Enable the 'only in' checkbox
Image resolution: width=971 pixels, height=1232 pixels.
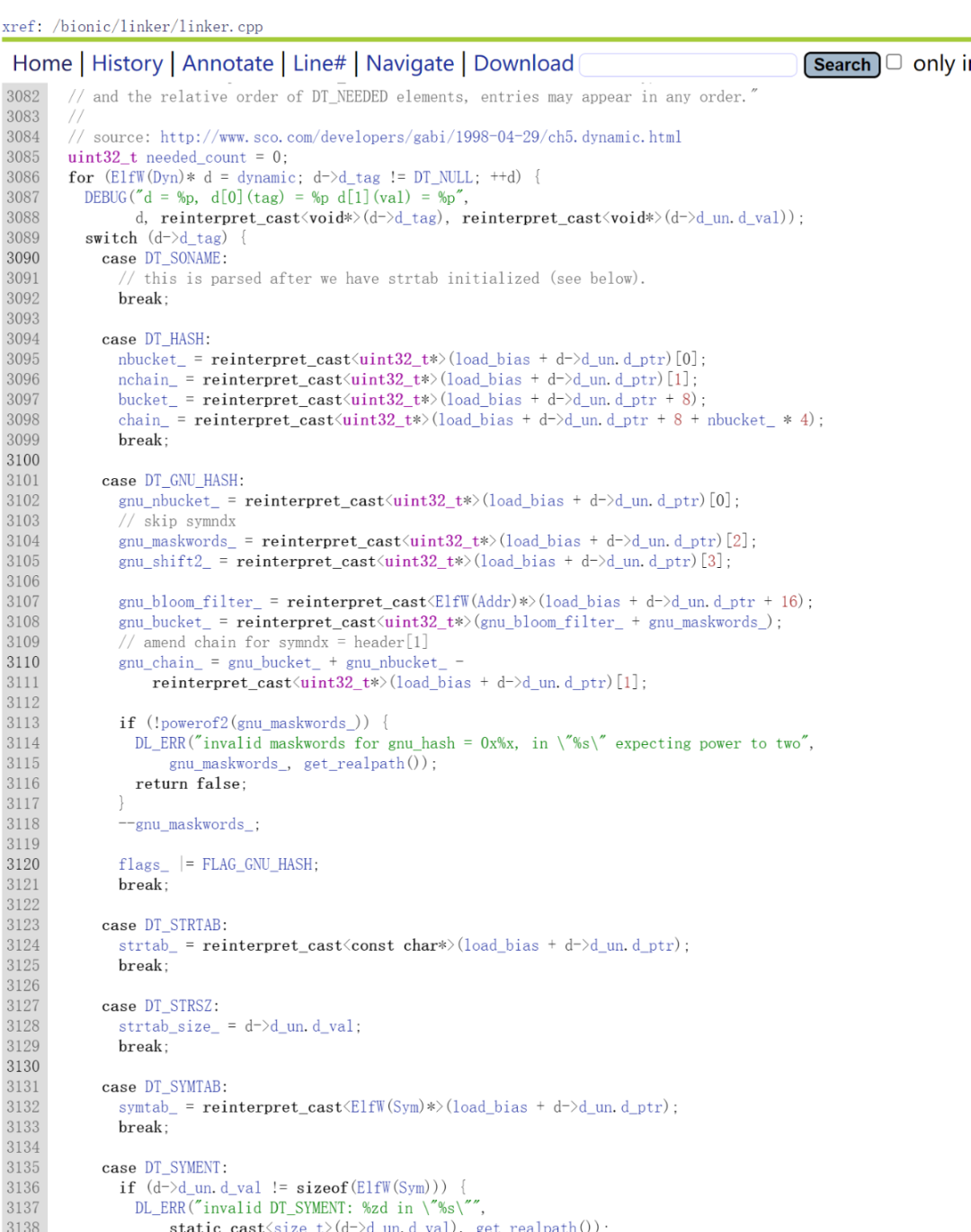[894, 62]
